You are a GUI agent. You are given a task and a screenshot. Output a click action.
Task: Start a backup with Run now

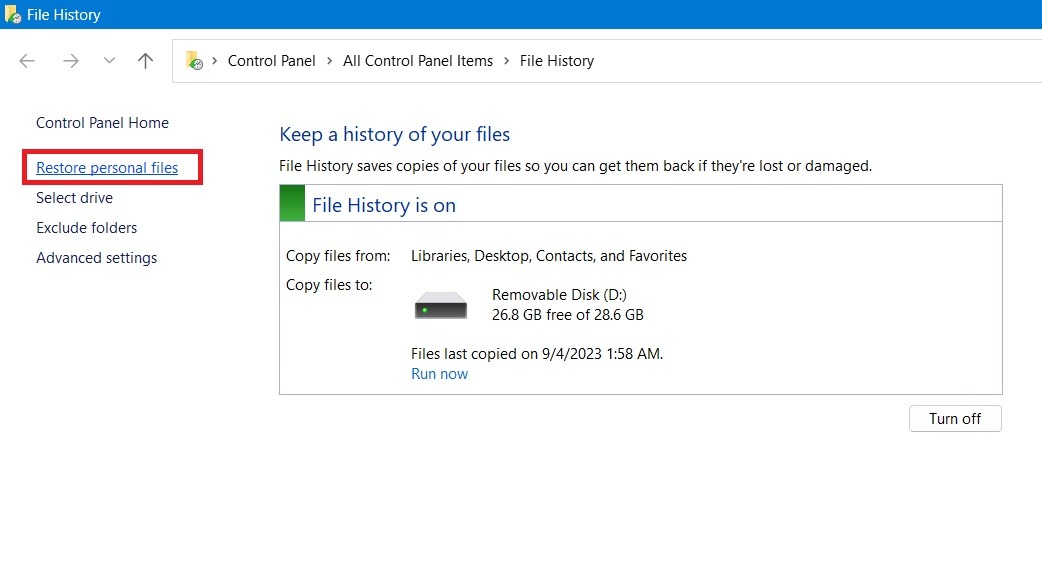click(439, 374)
